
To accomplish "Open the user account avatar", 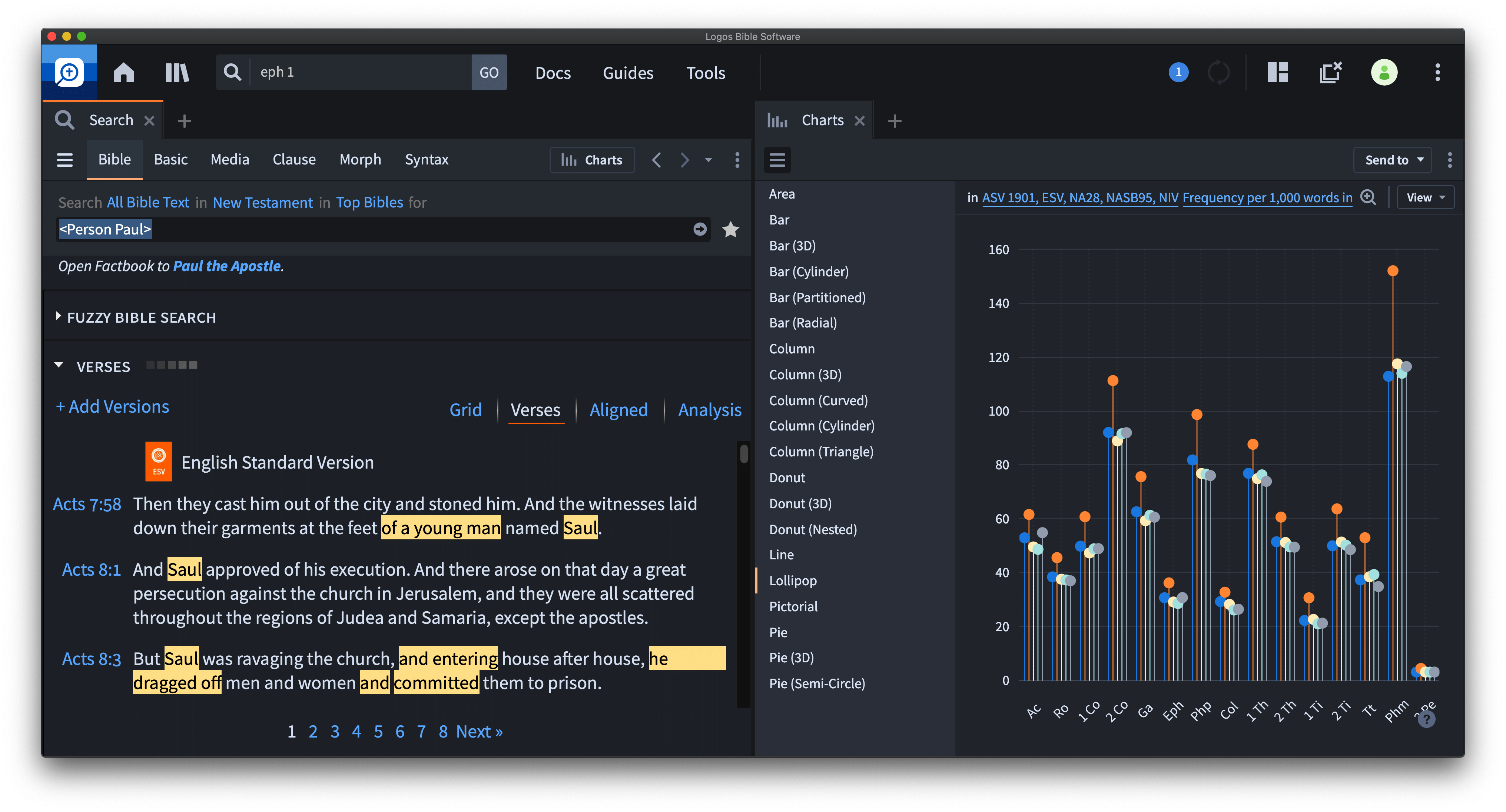I will (x=1384, y=73).
